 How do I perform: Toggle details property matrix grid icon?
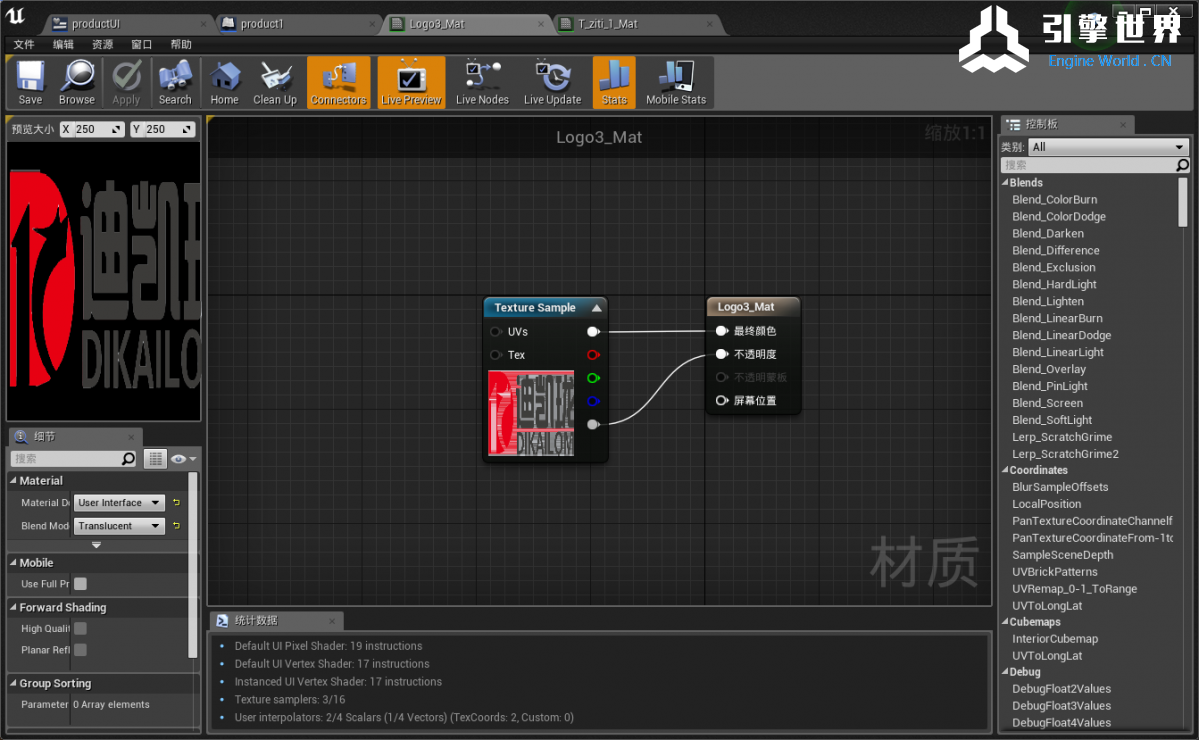(x=155, y=459)
